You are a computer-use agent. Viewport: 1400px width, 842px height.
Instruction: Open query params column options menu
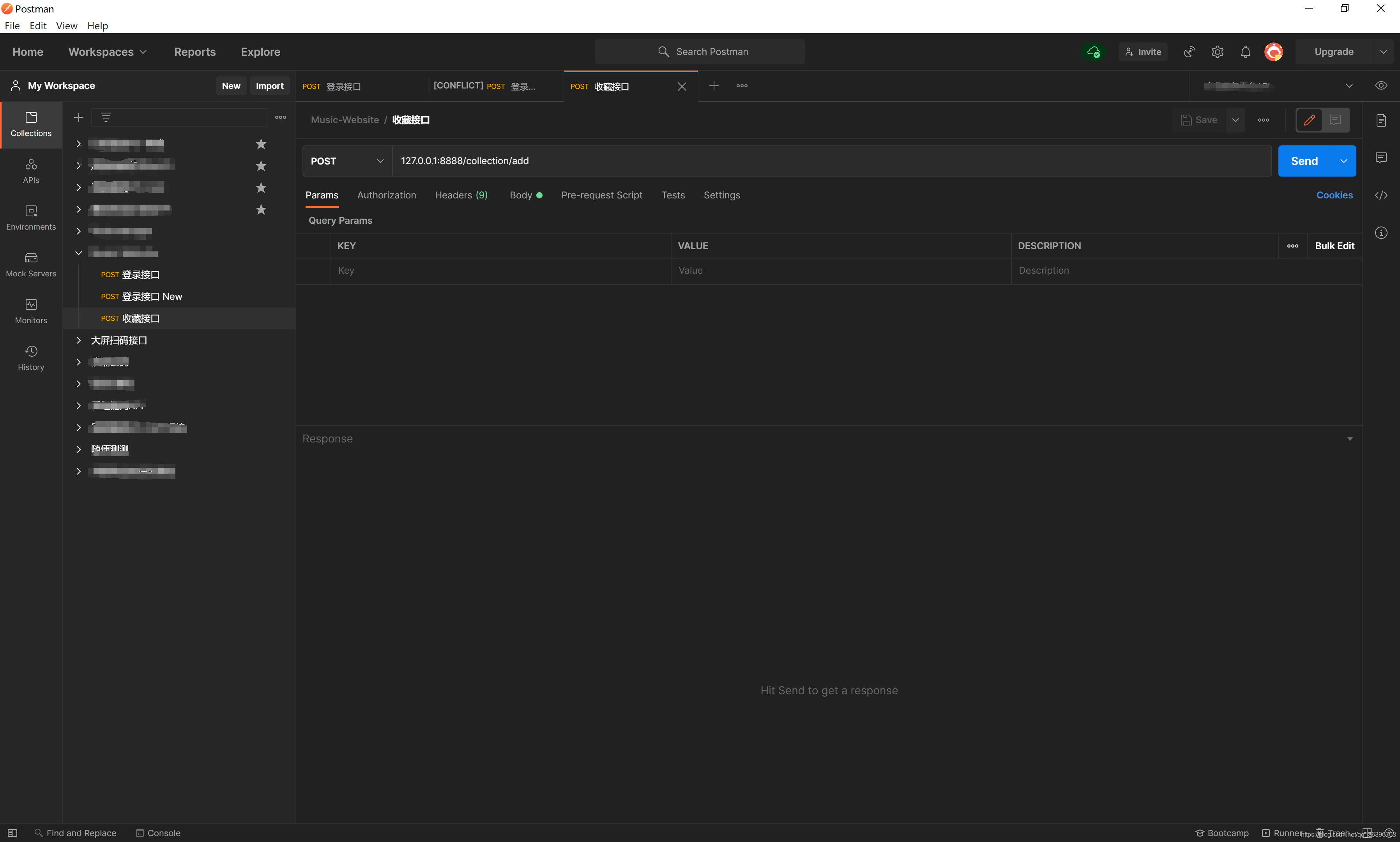(x=1293, y=246)
